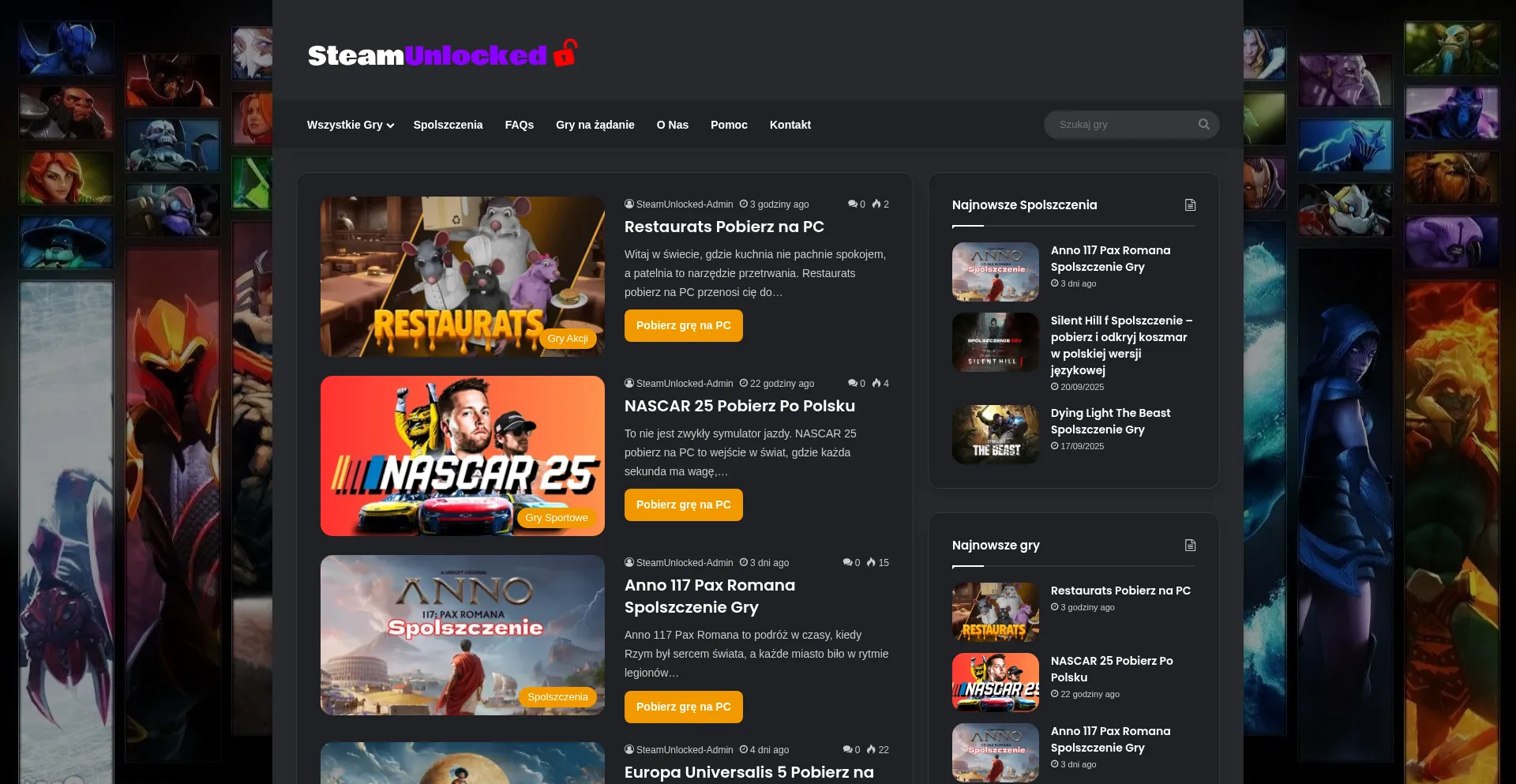Open NASCAR 25 Pobierz Po Polsku title

pos(740,406)
